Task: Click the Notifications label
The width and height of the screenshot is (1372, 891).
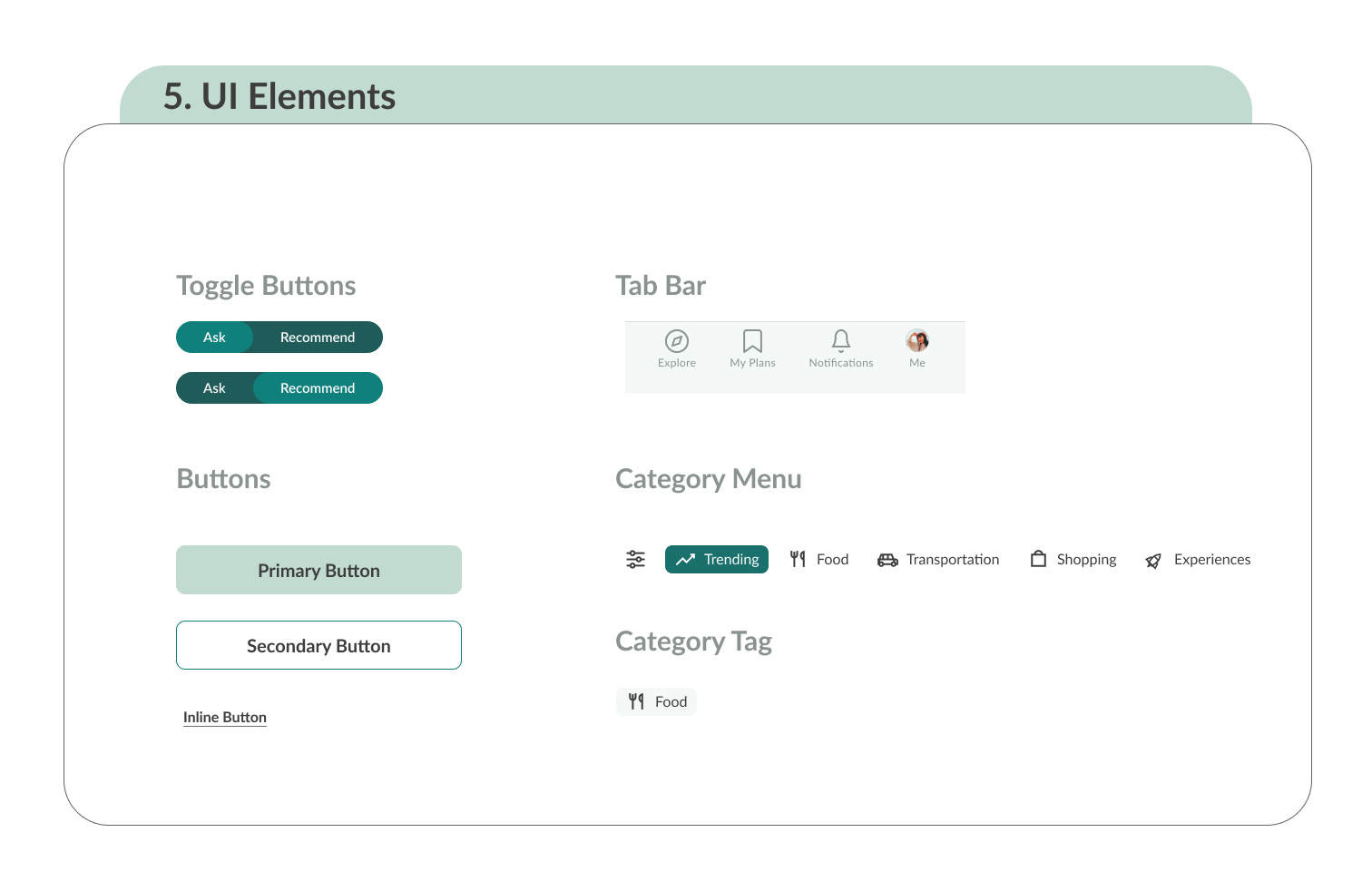Action: [841, 363]
